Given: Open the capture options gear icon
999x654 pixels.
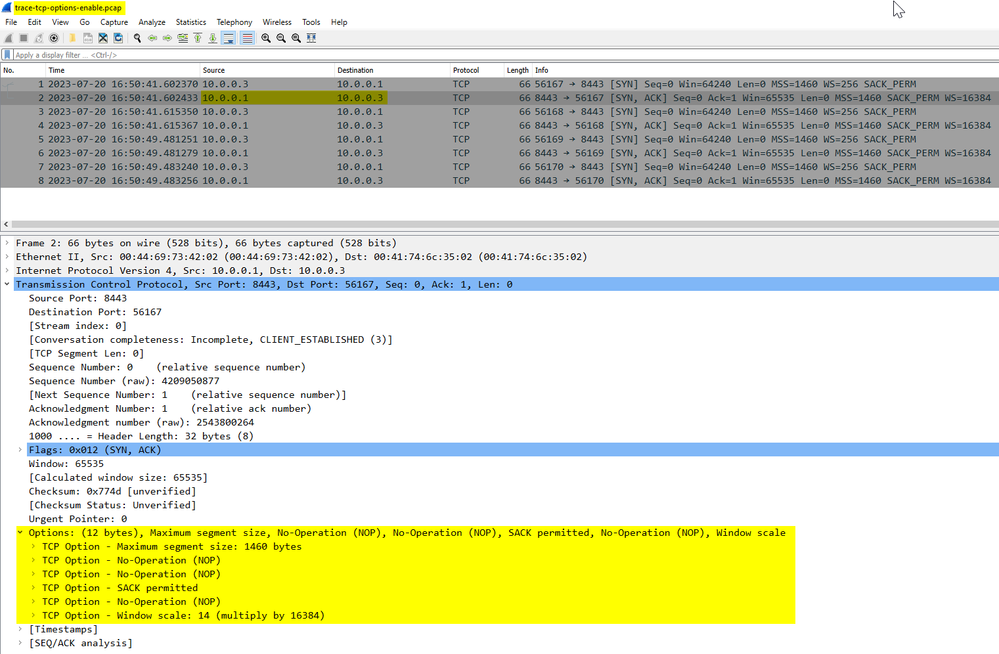Looking at the screenshot, I should coord(54,38).
